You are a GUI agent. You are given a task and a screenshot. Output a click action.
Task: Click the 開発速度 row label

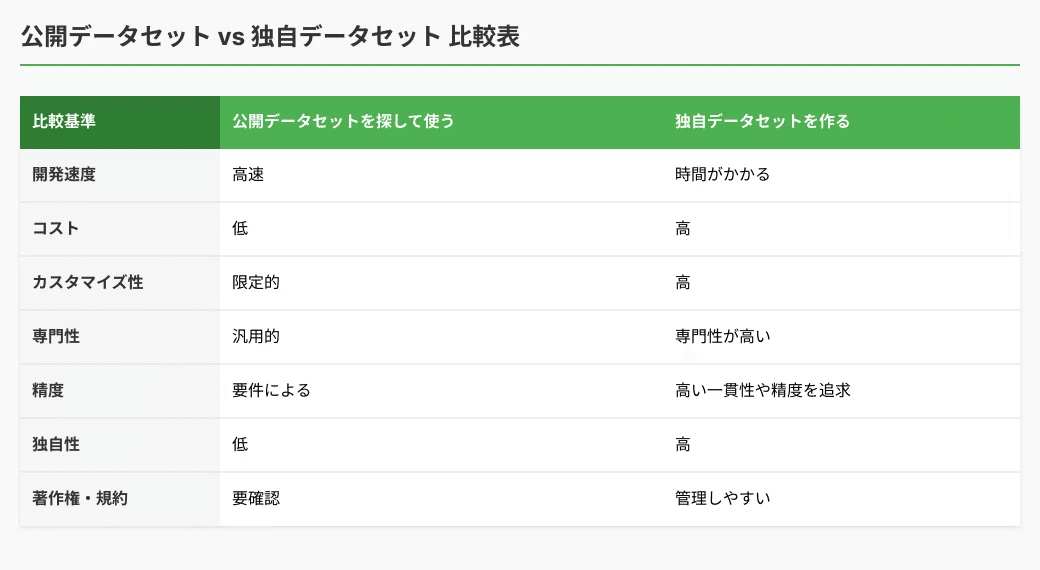click(120, 175)
